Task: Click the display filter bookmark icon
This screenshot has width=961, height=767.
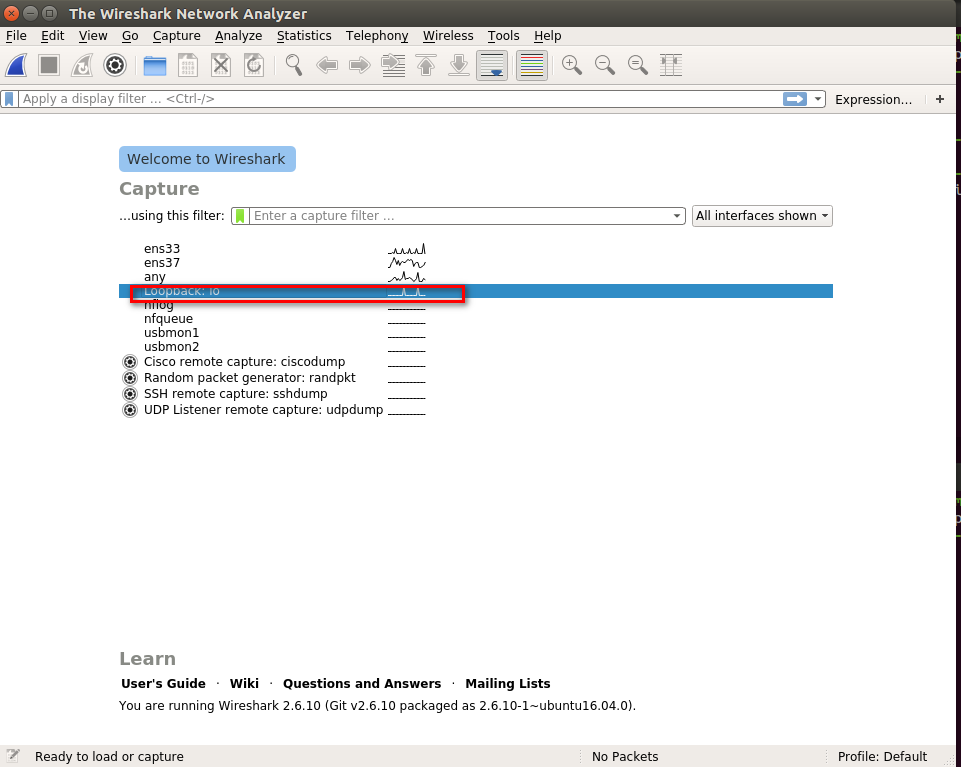Action: point(9,99)
